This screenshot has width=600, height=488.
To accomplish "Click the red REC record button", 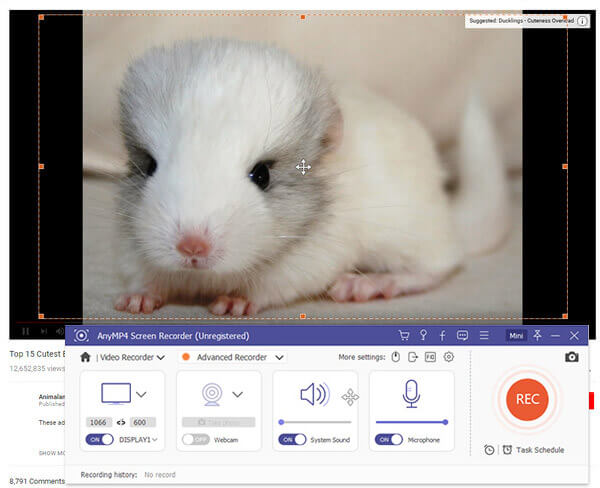I will tap(527, 398).
